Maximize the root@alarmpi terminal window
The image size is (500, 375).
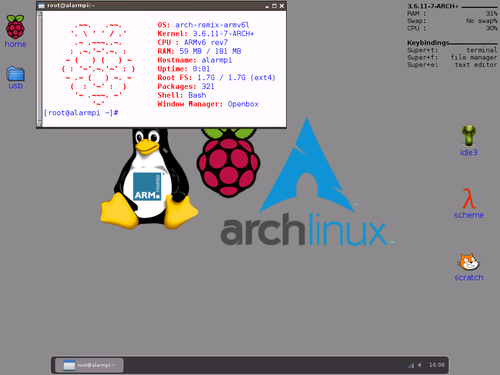tap(274, 6)
